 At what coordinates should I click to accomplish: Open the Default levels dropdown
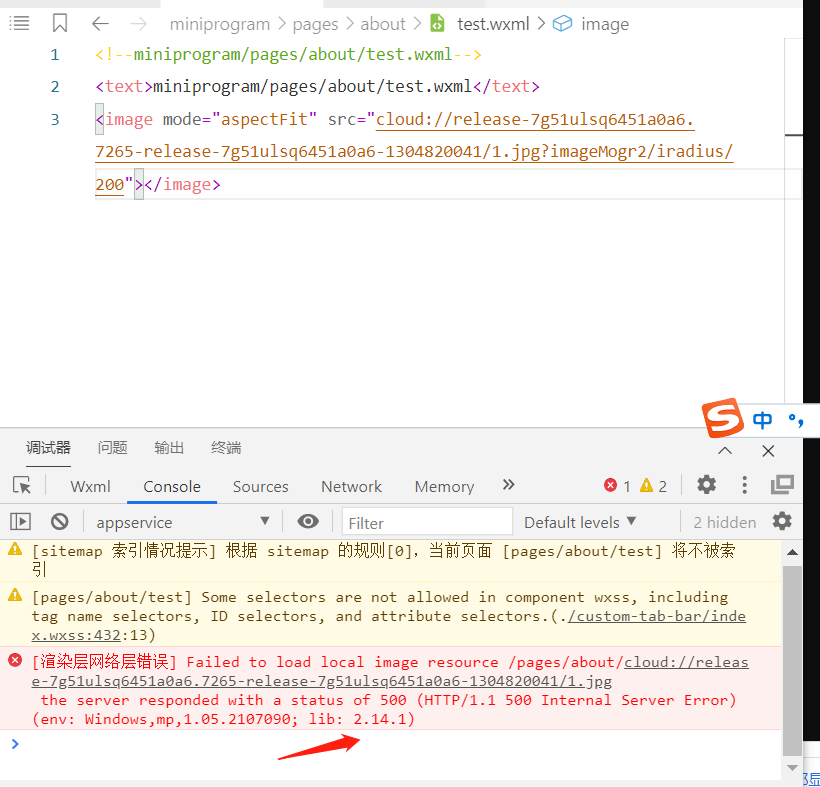pos(580,522)
